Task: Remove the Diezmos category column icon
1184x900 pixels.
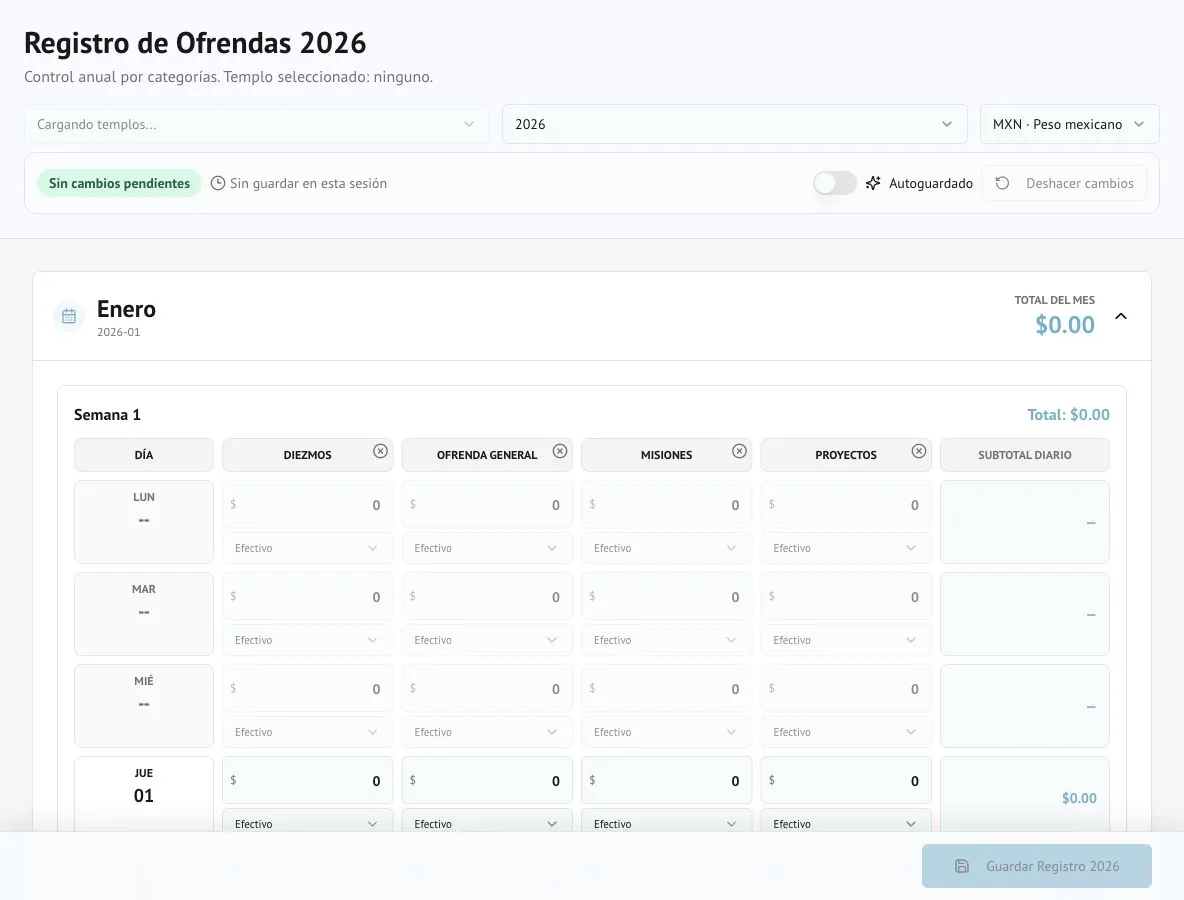Action: pyautogui.click(x=381, y=451)
